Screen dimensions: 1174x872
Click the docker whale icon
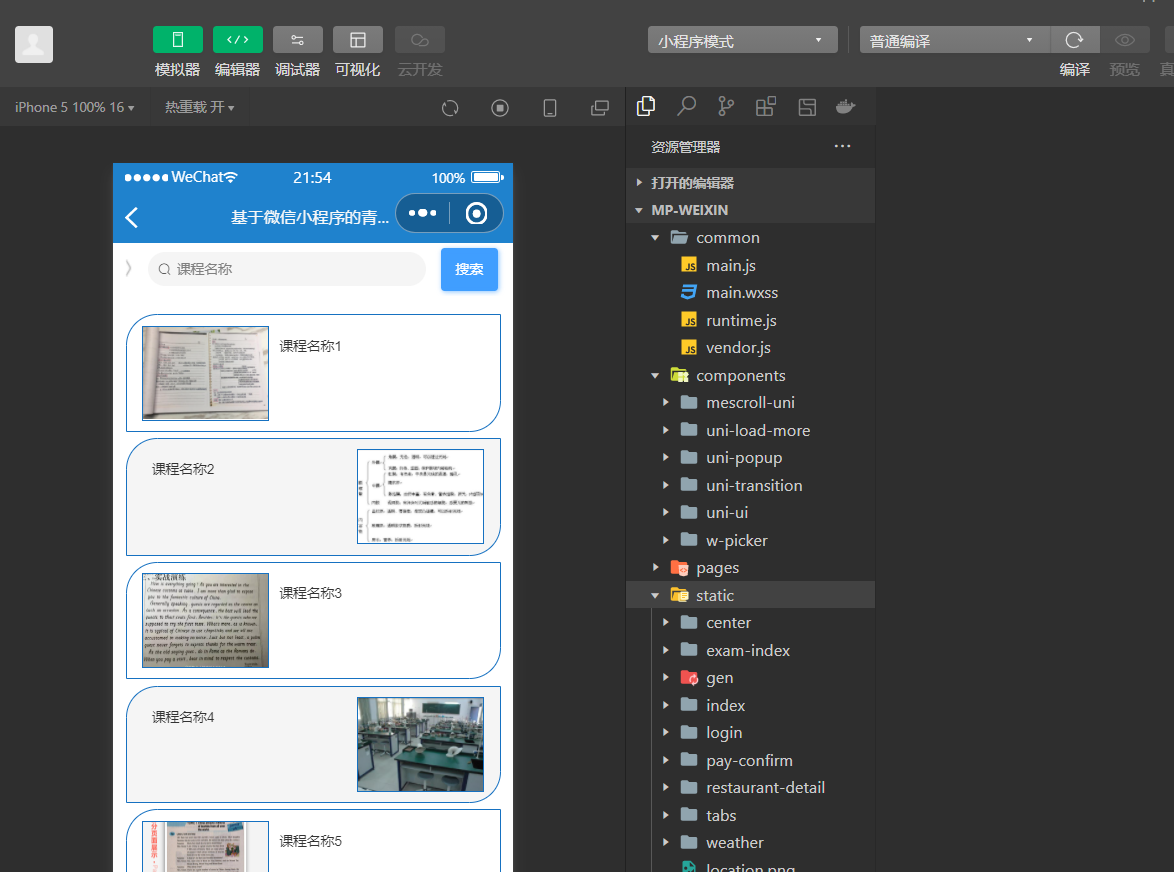[845, 106]
